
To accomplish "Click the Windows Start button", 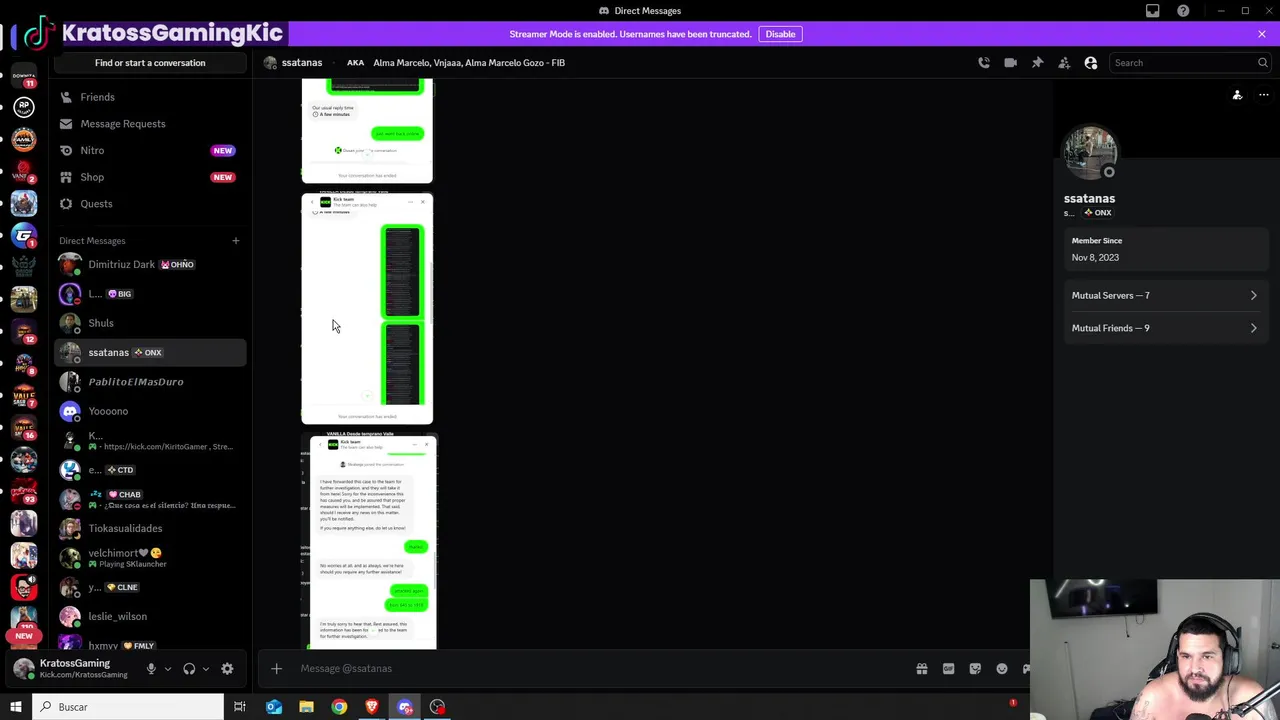I will [16, 707].
